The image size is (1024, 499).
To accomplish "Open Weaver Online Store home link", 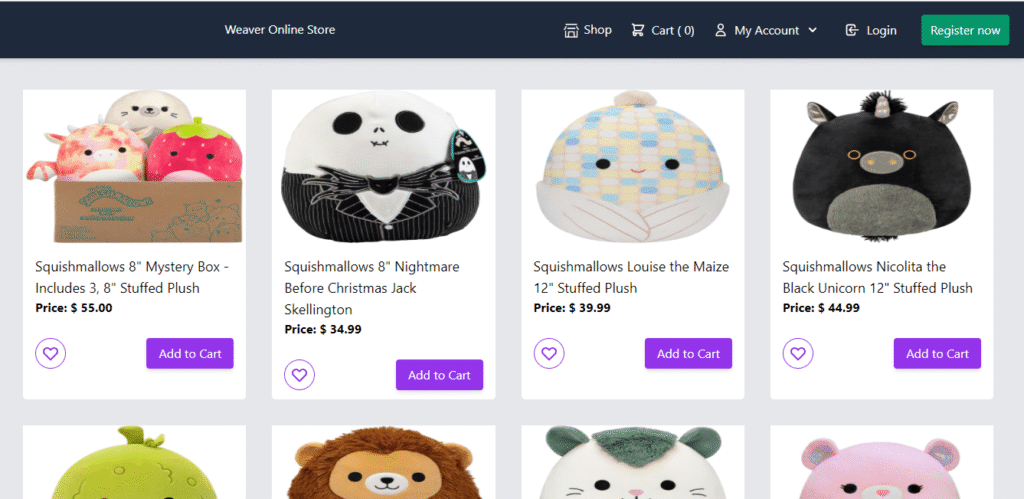I will 280,30.
